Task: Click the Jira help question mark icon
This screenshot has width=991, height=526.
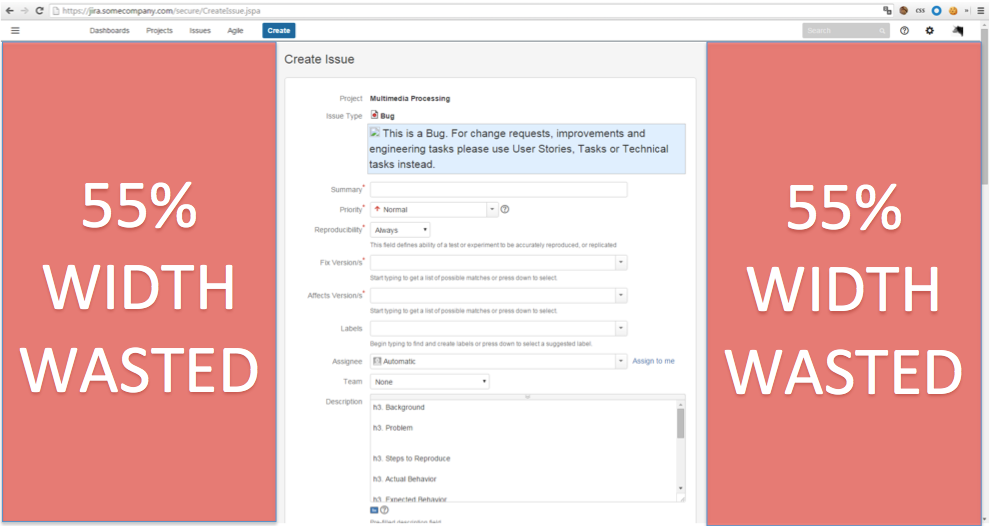Action: [x=904, y=30]
